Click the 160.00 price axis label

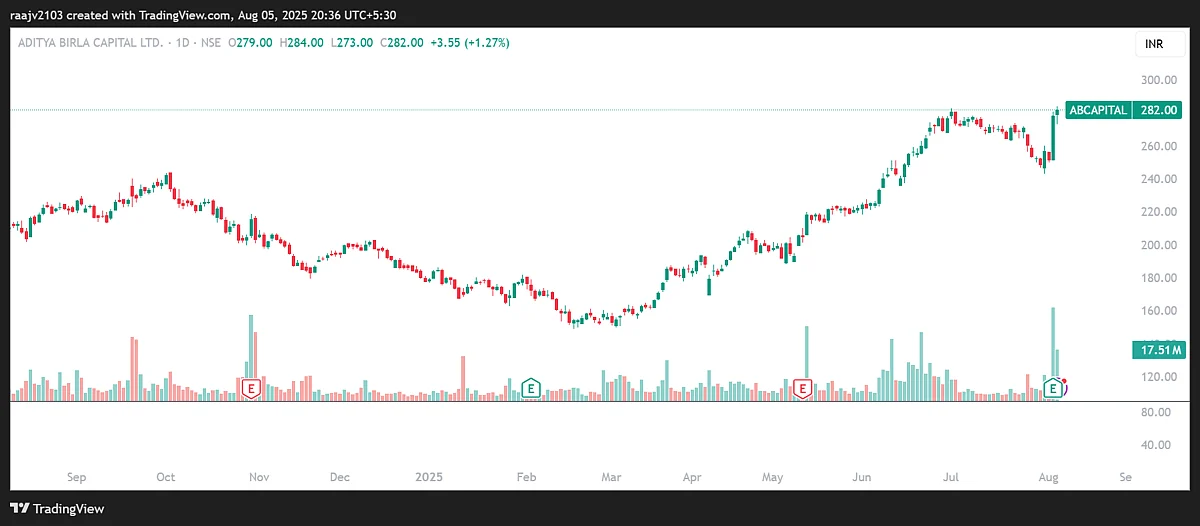point(1157,311)
